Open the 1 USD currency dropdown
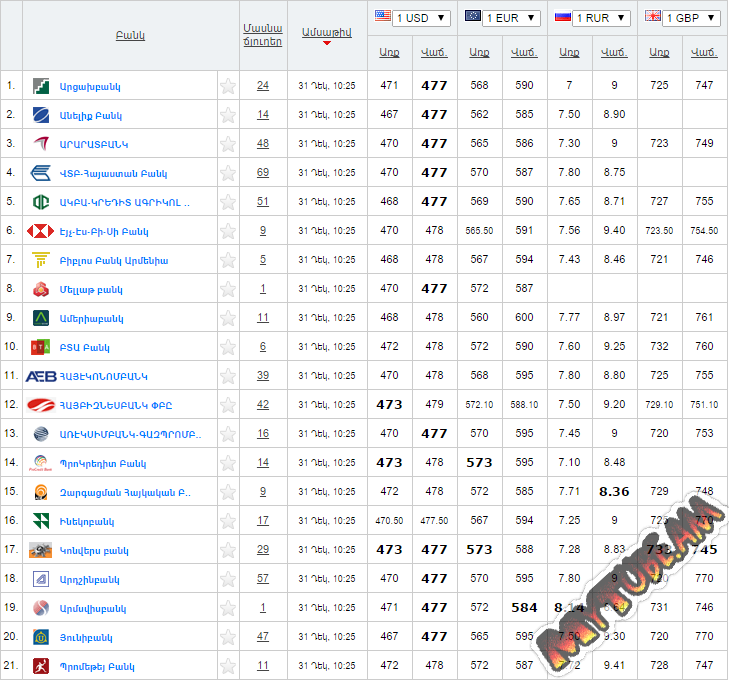The height and width of the screenshot is (680, 729). coord(421,18)
